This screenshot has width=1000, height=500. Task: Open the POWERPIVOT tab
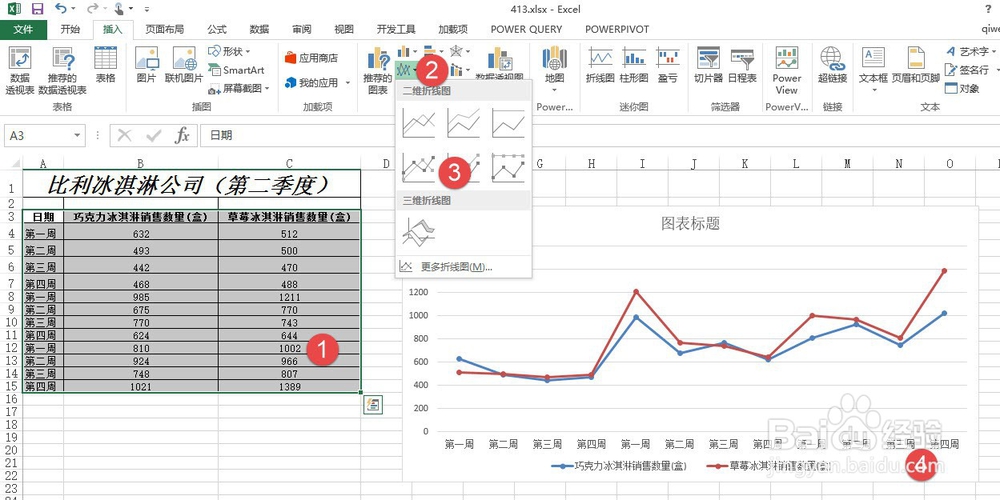617,29
